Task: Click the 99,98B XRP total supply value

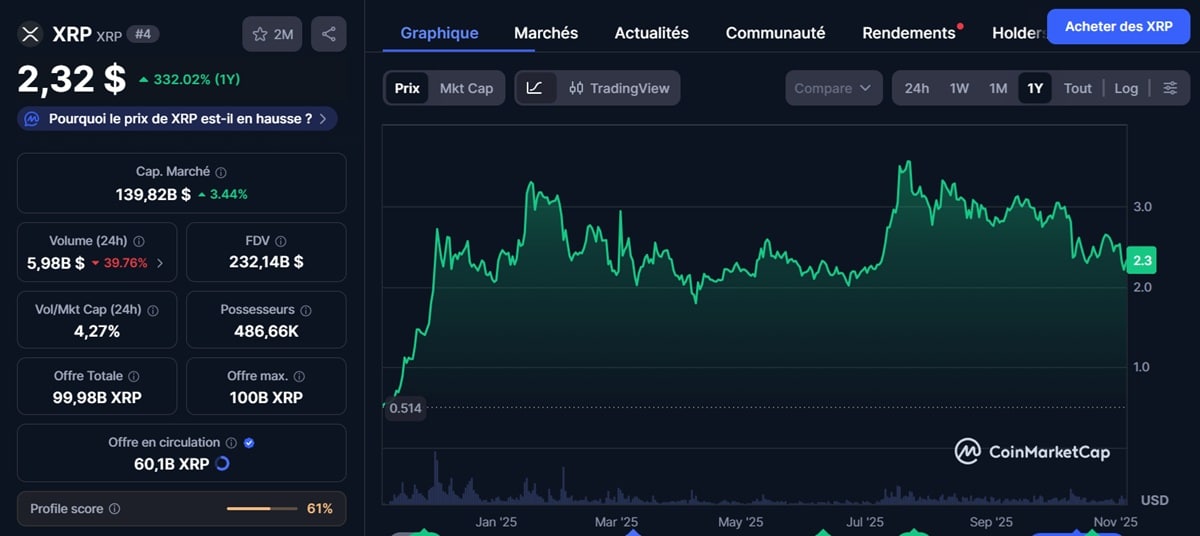Action: [97, 398]
